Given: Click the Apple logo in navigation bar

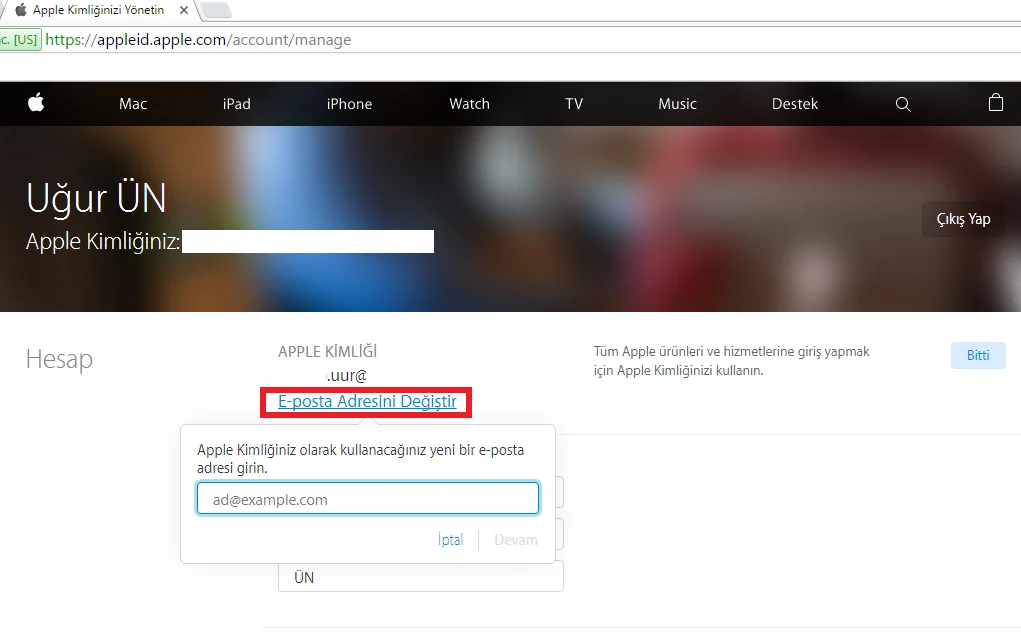Looking at the screenshot, I should pyautogui.click(x=36, y=103).
